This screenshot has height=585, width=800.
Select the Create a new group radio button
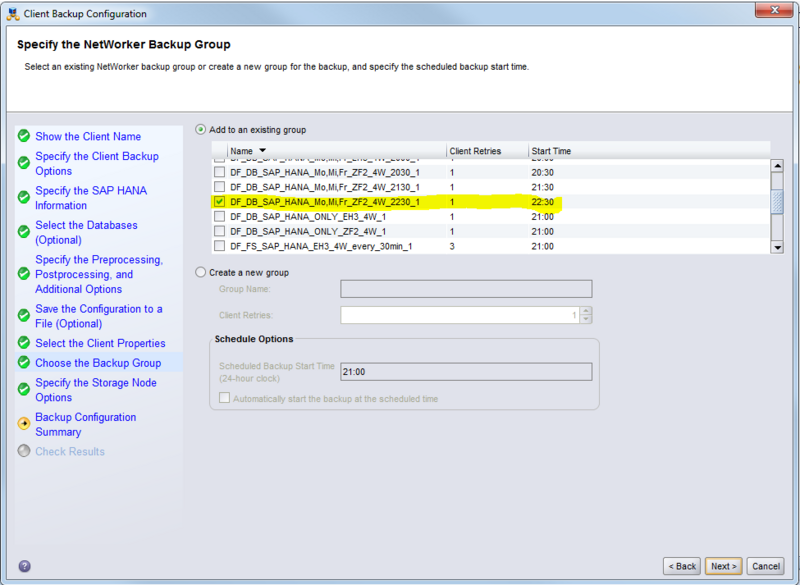pos(201,272)
